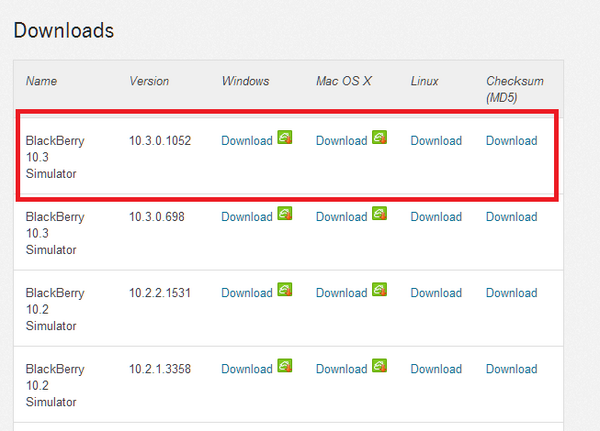Open MD5 checksum download for 10.3.0.1052
Screen dimensions: 600x431
(x=512, y=141)
